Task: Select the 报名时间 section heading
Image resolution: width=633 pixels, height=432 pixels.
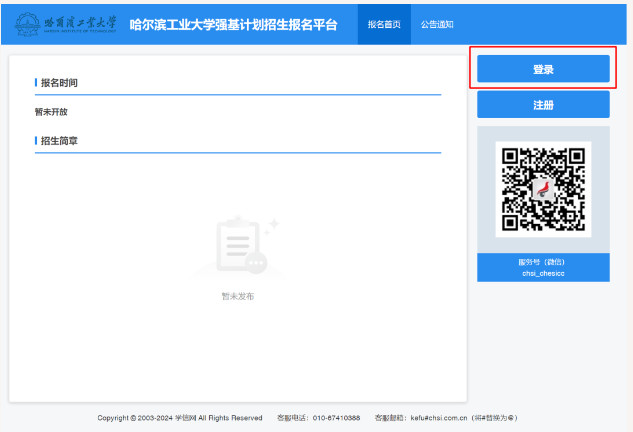Action: pos(59,83)
